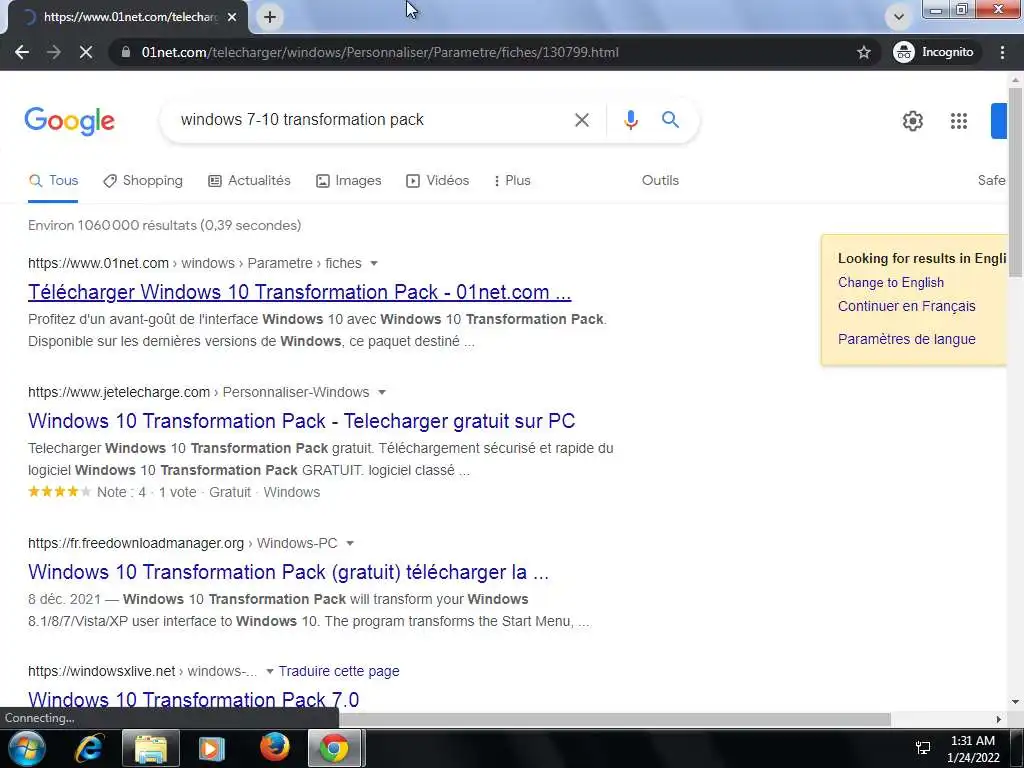Viewport: 1024px width, 768px height.
Task: Expand the dropdown arrow next to the jetelecharge.com URL
Action: coord(382,392)
